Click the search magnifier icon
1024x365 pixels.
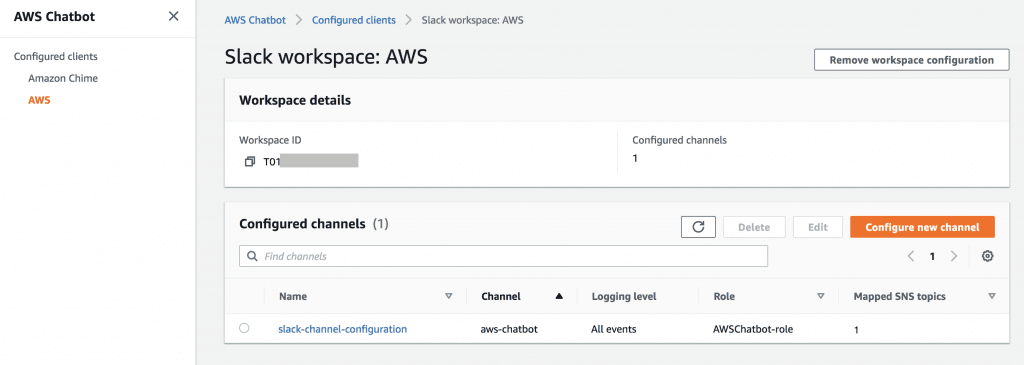click(252, 257)
